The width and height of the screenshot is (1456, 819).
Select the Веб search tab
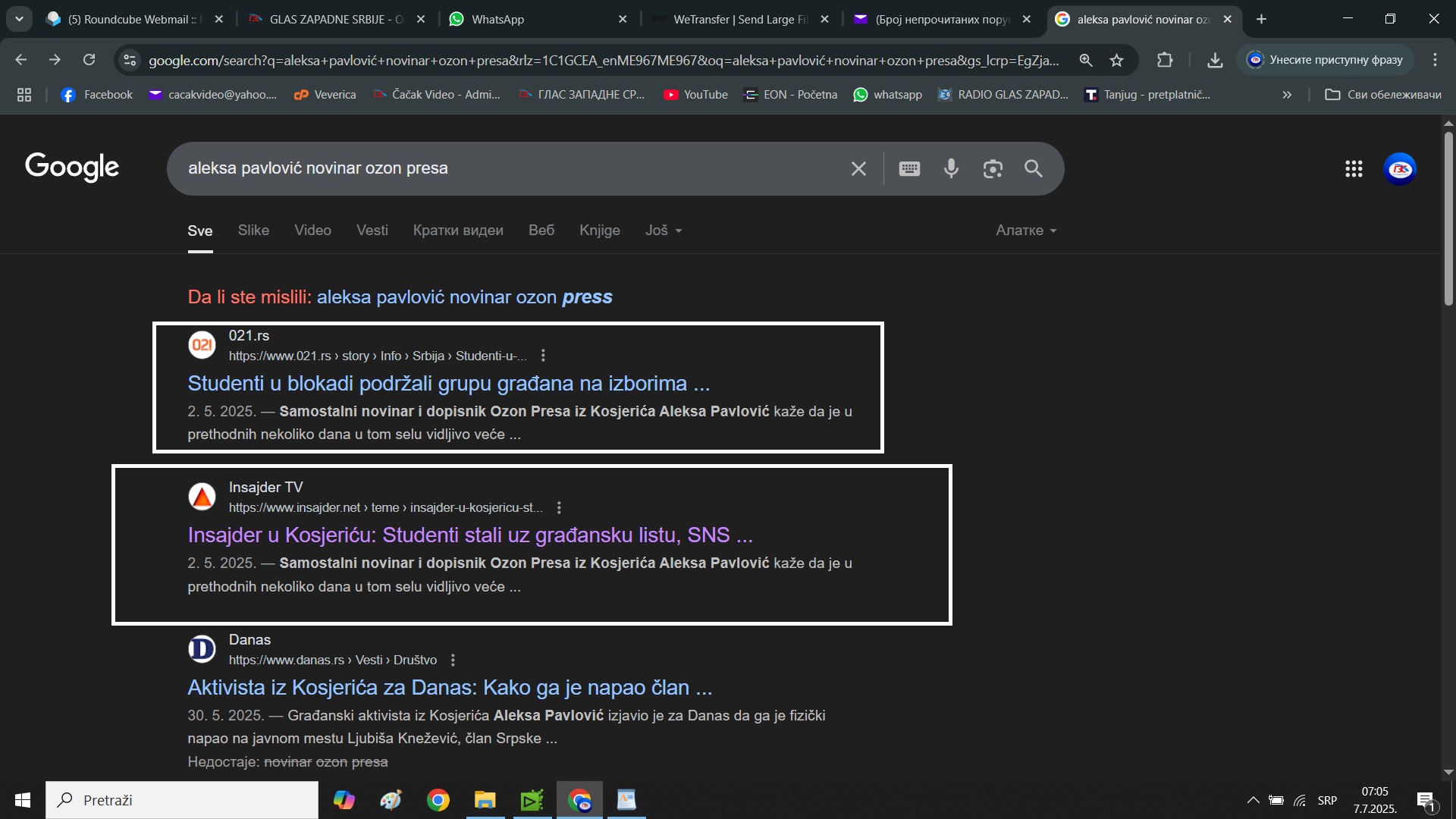pyautogui.click(x=541, y=231)
